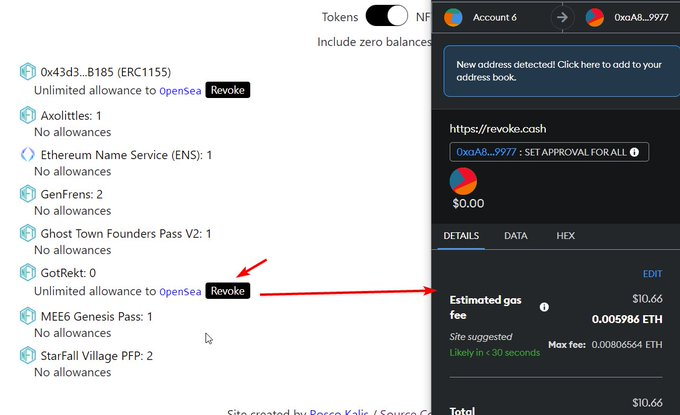680x415 pixels.
Task: Click the GotRekt token icon
Action: coord(27,272)
